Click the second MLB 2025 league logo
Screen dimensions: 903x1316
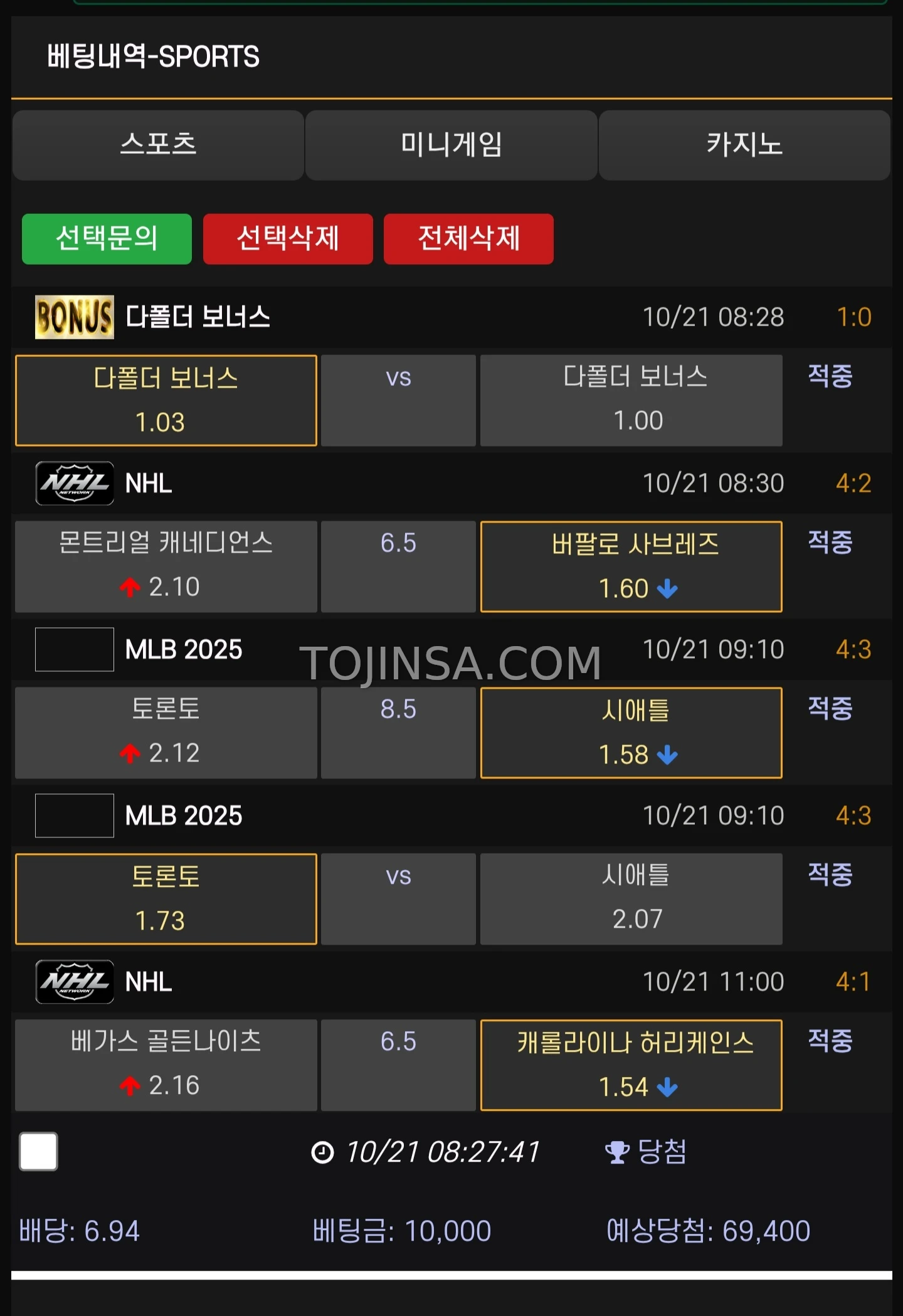73,815
